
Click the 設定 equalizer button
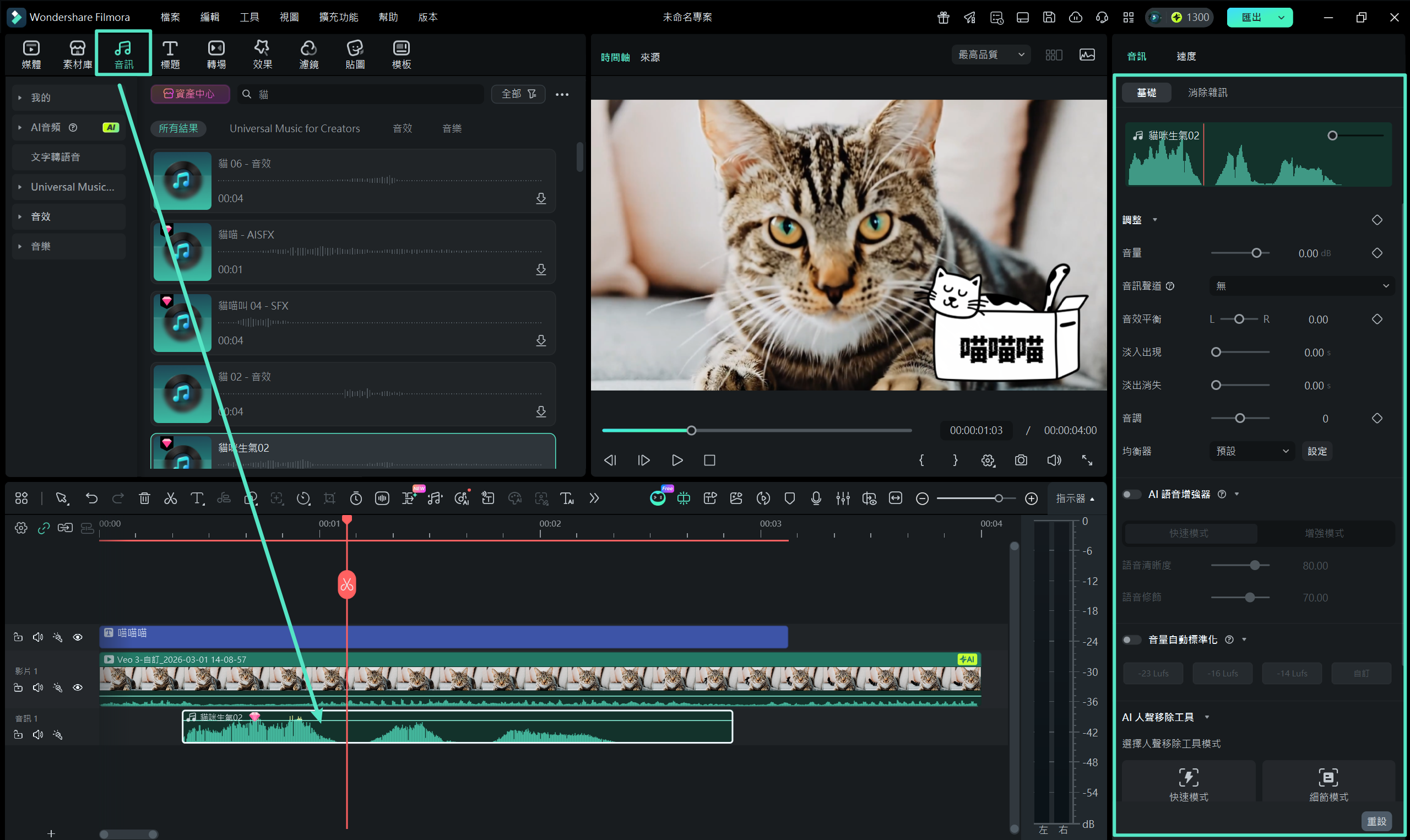click(x=1316, y=451)
